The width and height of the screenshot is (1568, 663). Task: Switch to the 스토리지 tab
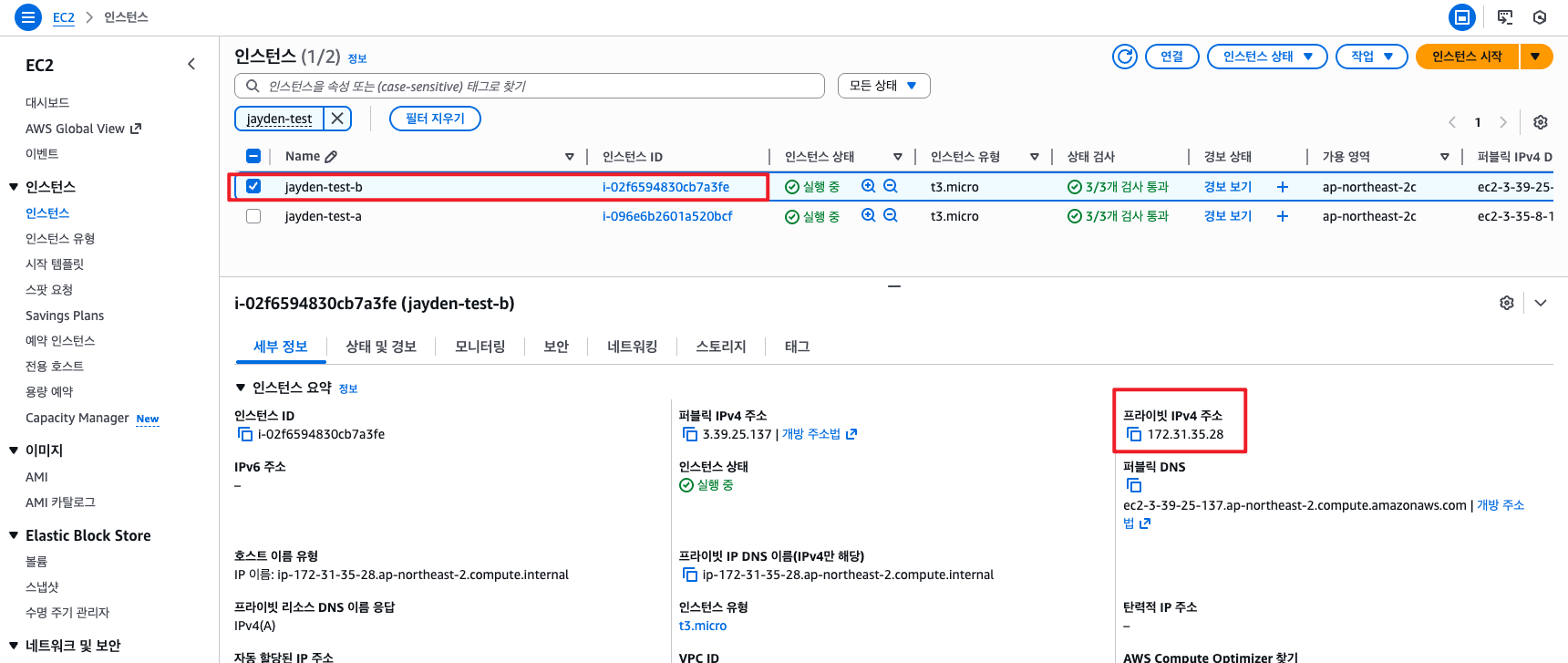tap(721, 347)
